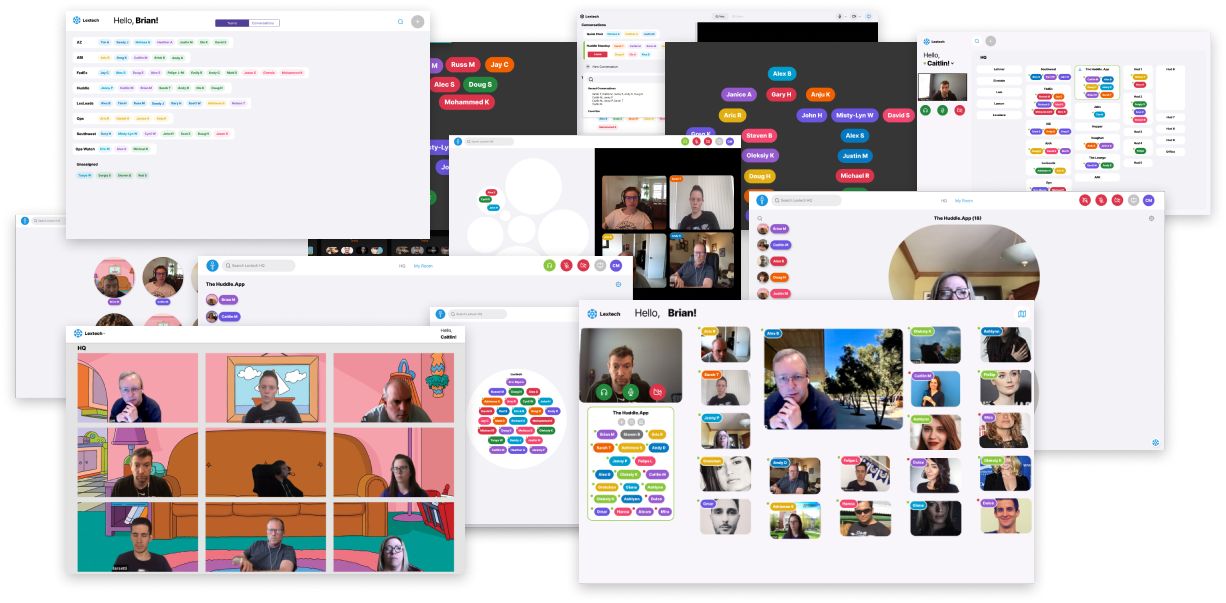The image size is (1226, 603).
Task: Toggle the red camera button in Huddle.App (18) window
Action: tap(1117, 200)
